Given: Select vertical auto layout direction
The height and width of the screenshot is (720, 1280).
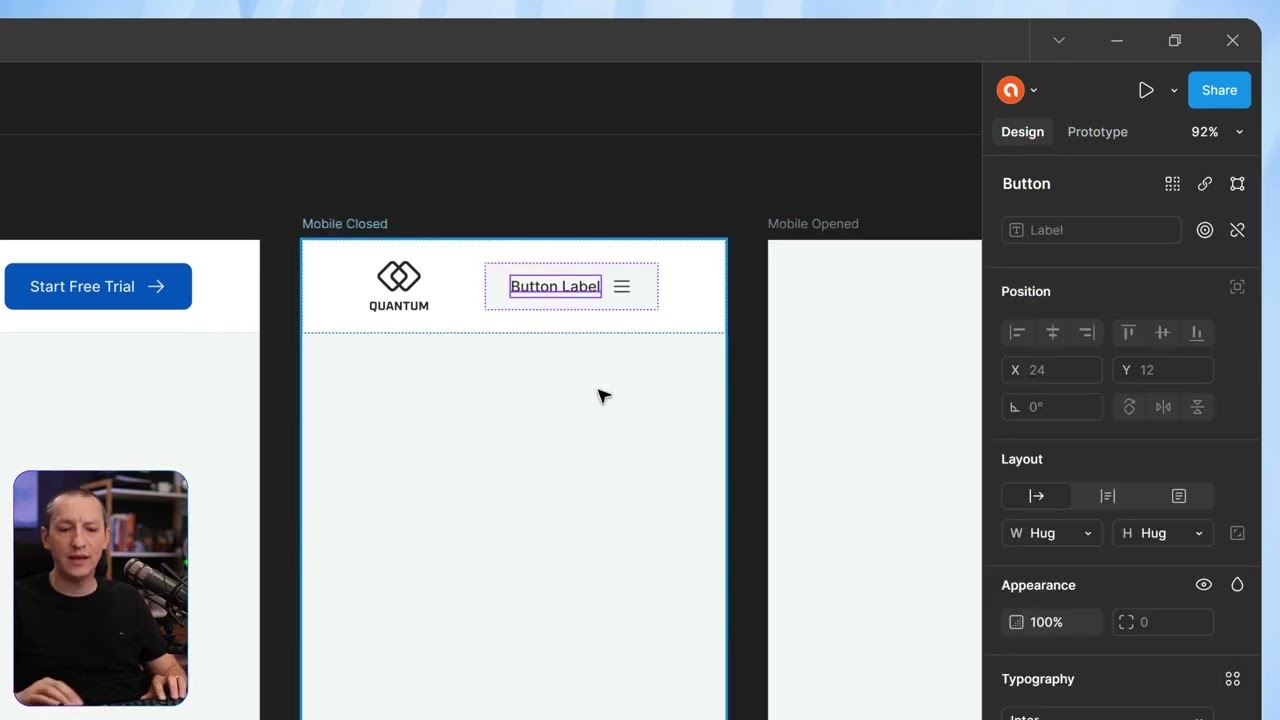Looking at the screenshot, I should 1107,496.
